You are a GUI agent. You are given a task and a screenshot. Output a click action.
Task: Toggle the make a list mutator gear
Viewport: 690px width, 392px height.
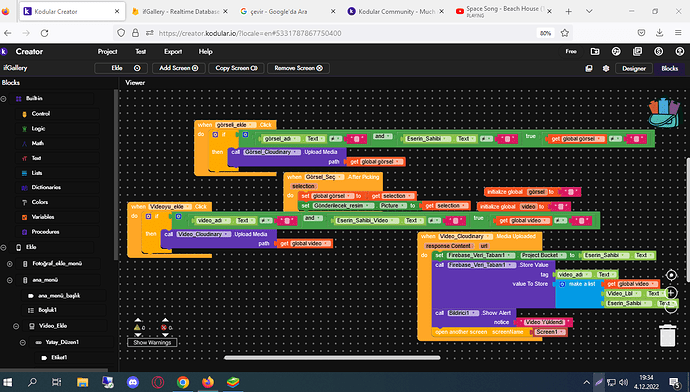pyautogui.click(x=562, y=284)
